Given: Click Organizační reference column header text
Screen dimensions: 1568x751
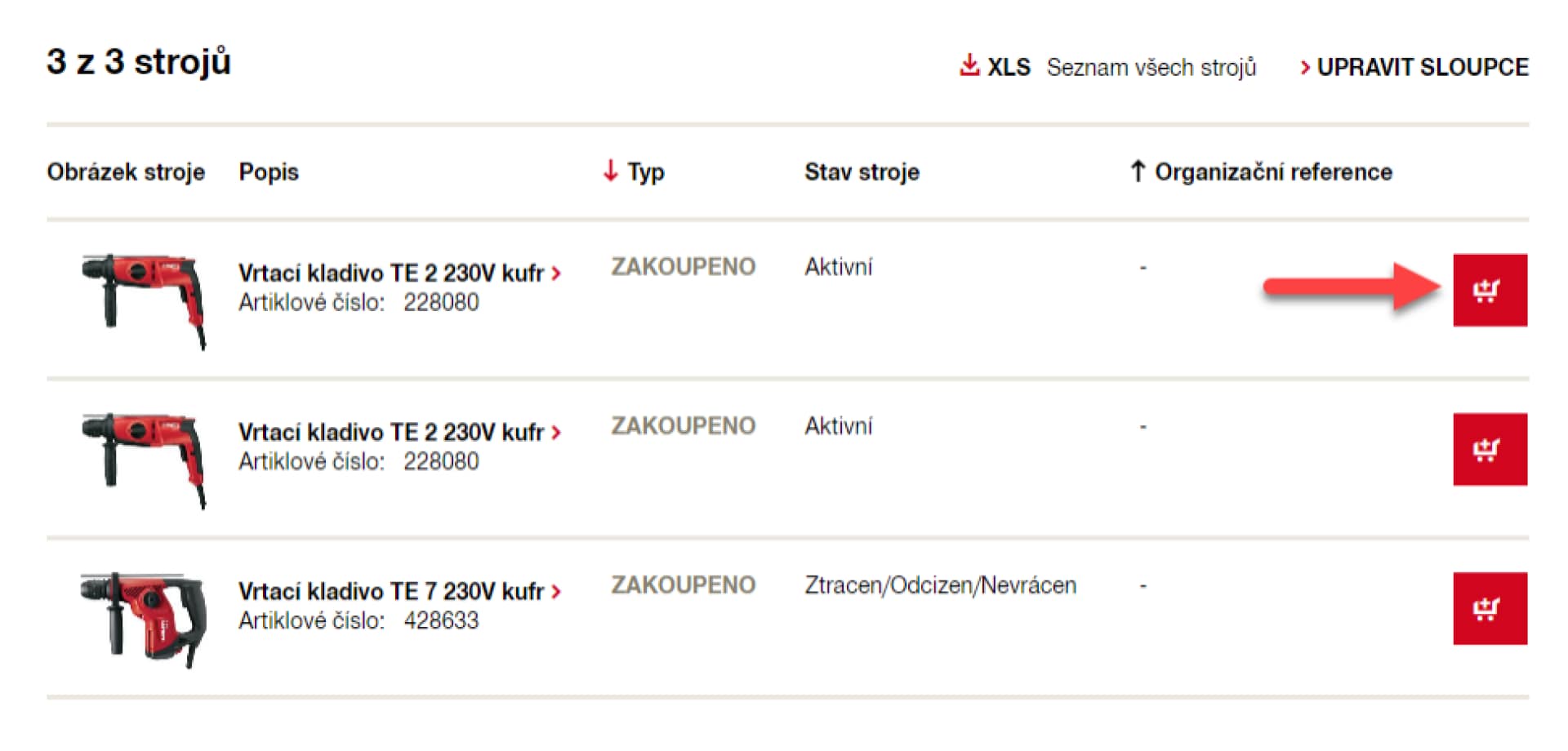Looking at the screenshot, I should [x=1273, y=171].
